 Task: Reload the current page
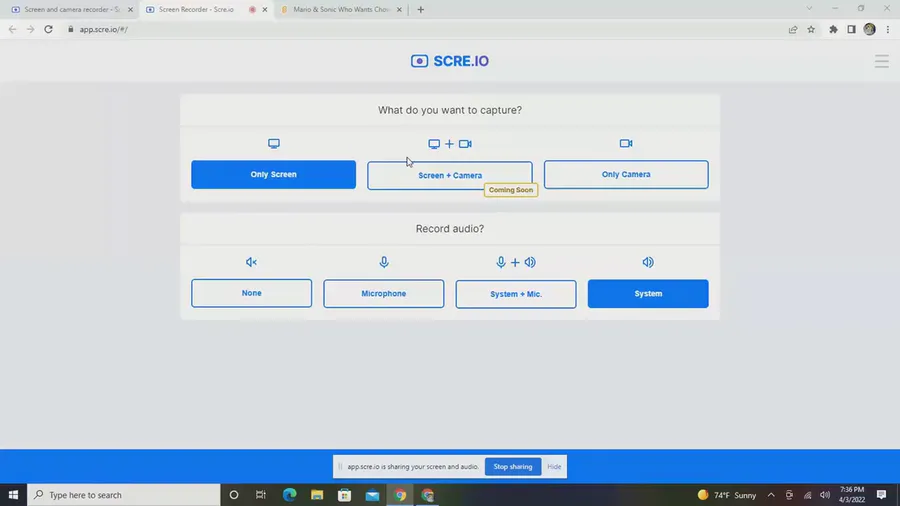[x=48, y=29]
